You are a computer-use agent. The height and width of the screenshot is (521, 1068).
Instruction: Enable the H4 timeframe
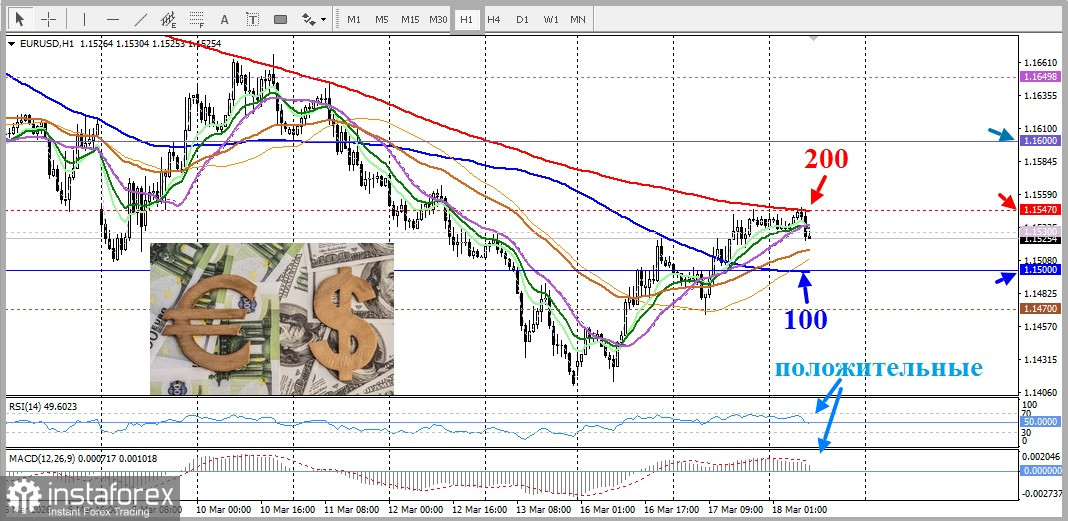(494, 19)
